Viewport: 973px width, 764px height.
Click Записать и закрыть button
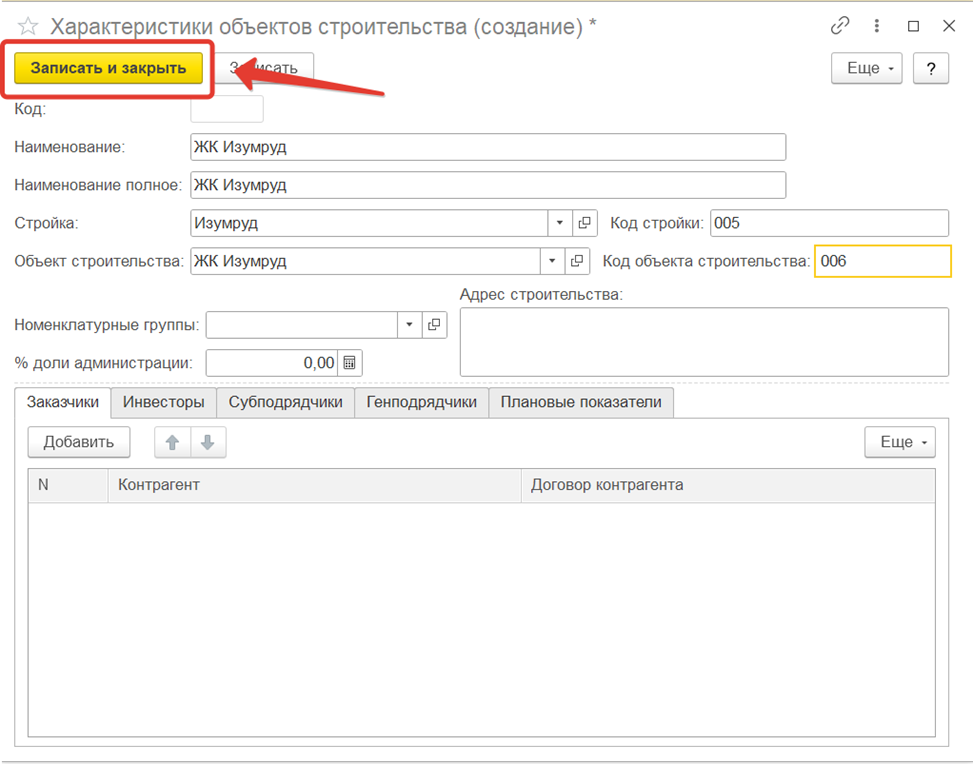click(x=108, y=68)
